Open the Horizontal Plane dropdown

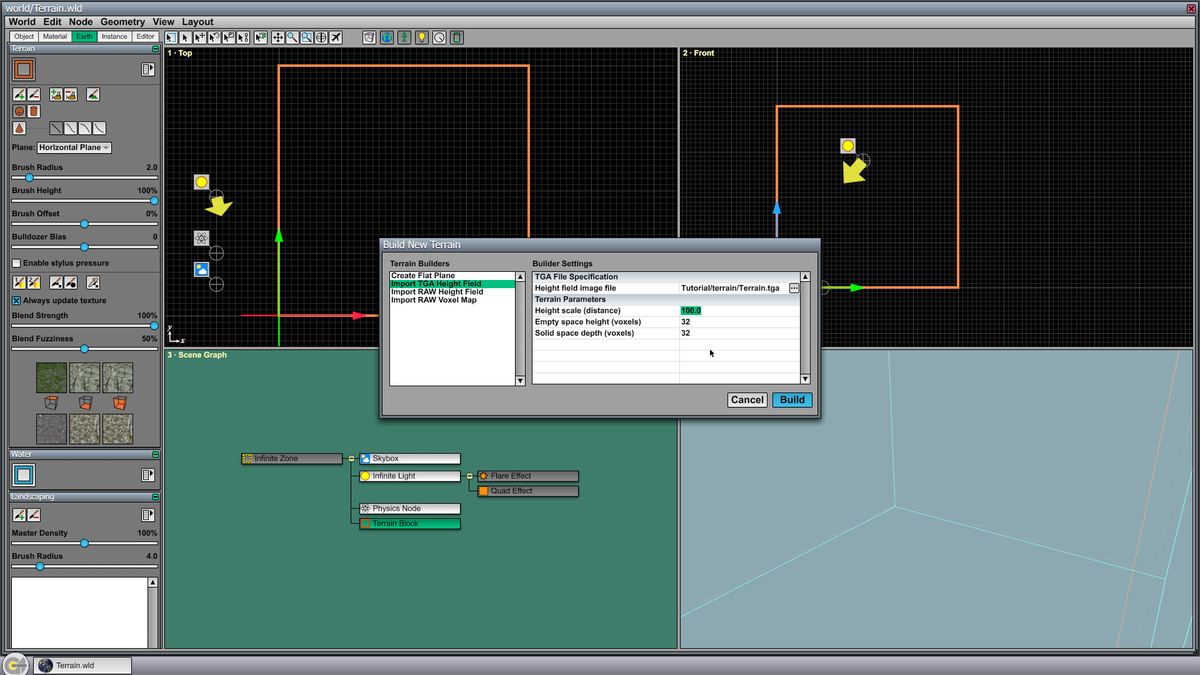pos(72,147)
